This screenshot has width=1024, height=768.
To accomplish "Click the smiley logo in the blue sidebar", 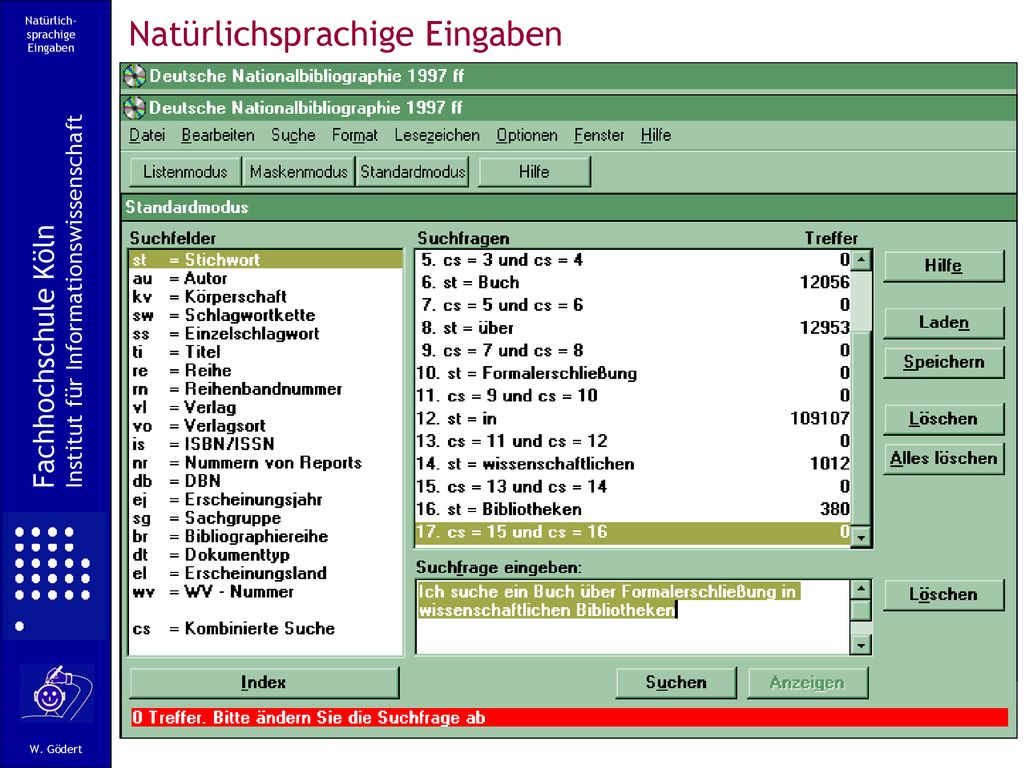I will tap(56, 693).
